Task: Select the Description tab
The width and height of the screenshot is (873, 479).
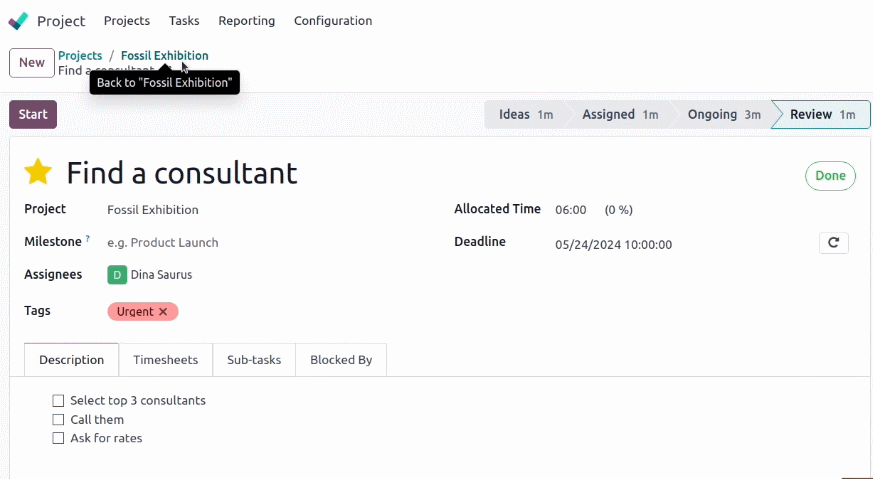Action: [x=71, y=360]
